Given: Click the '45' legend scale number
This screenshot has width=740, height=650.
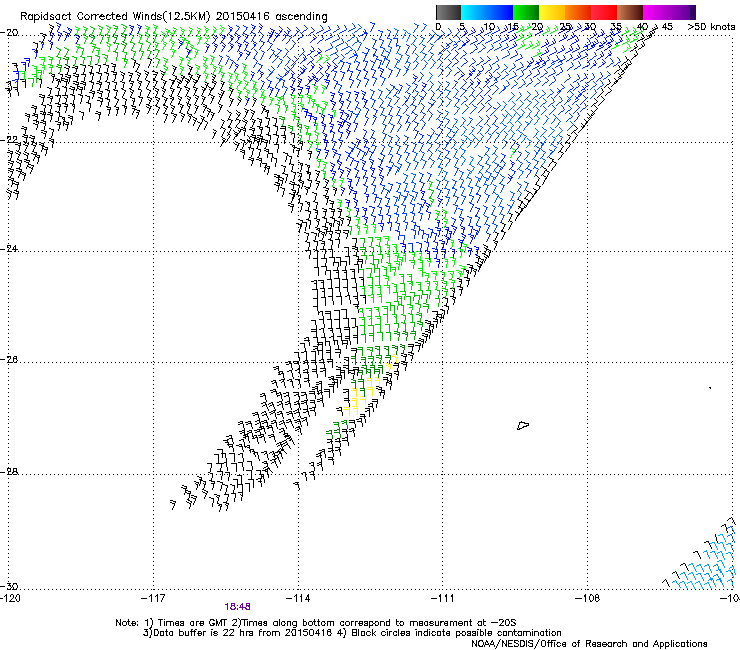Looking at the screenshot, I should [x=667, y=26].
